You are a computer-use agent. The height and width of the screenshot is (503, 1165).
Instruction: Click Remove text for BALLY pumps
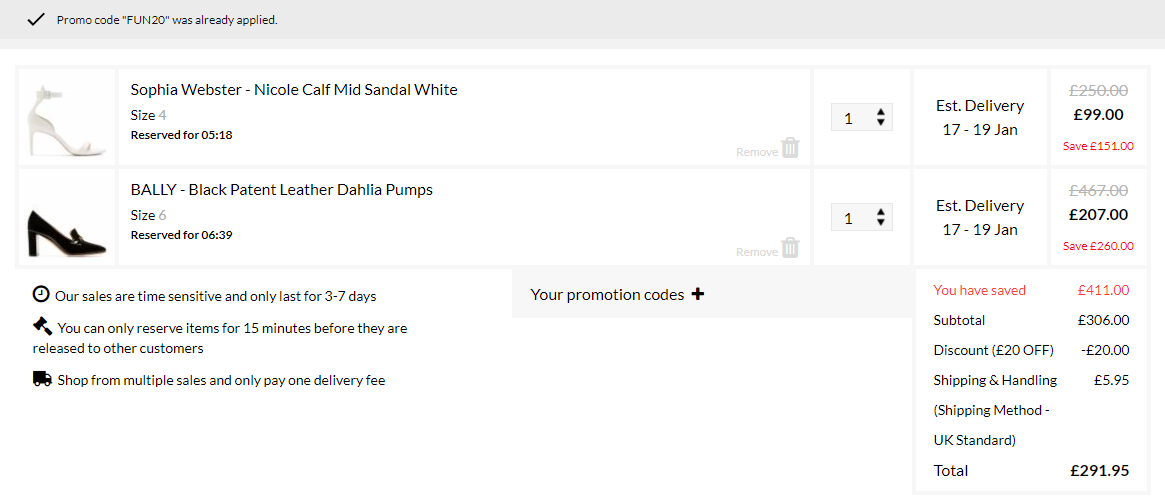coord(757,252)
